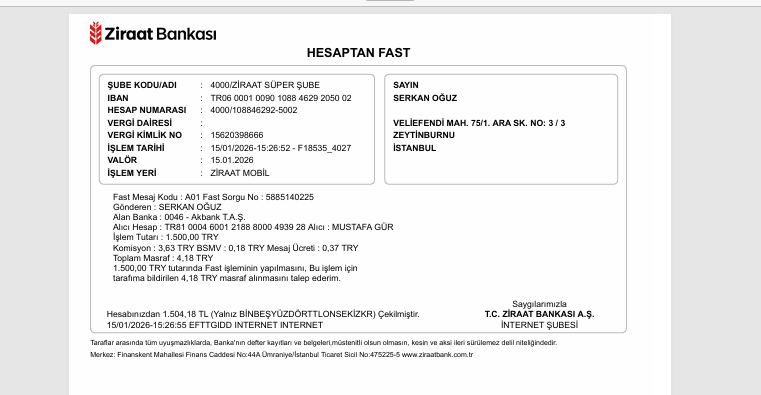Open the www.ziraatbank.com.tr website link
Screen dimensions: 761x395
click(437, 355)
